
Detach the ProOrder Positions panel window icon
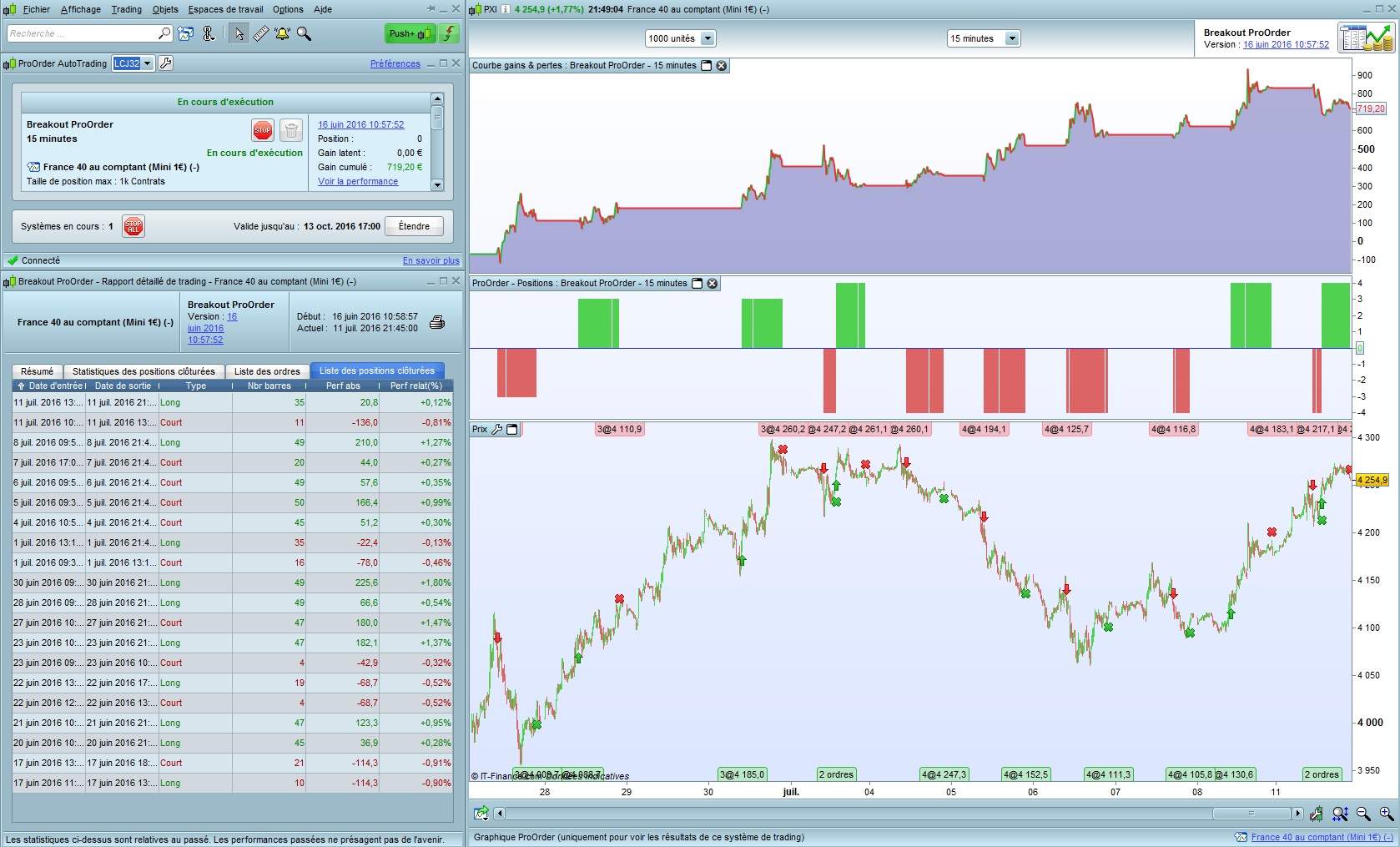[x=697, y=284]
